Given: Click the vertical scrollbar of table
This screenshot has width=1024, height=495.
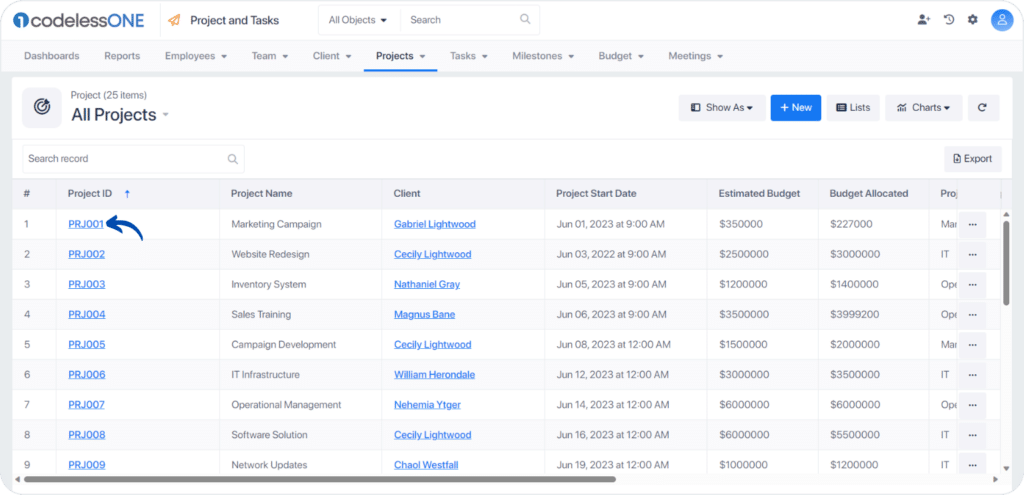Looking at the screenshot, I should 1006,263.
